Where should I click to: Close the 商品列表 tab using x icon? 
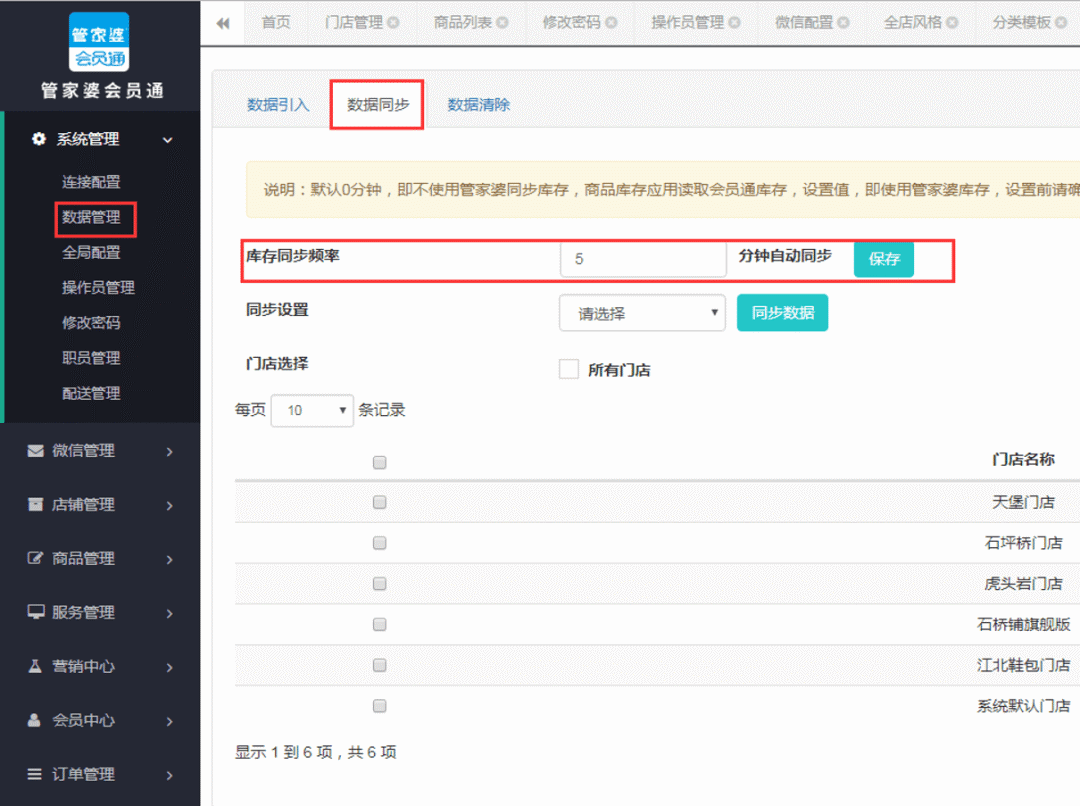[502, 23]
